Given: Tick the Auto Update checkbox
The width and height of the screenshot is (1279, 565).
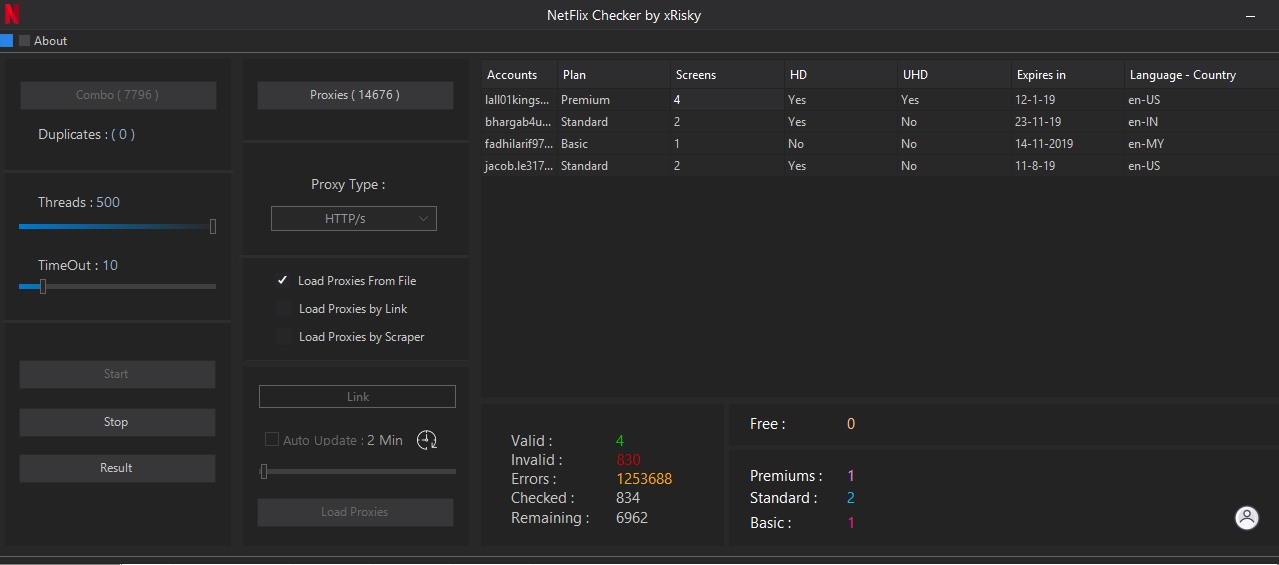Looking at the screenshot, I should (x=271, y=440).
